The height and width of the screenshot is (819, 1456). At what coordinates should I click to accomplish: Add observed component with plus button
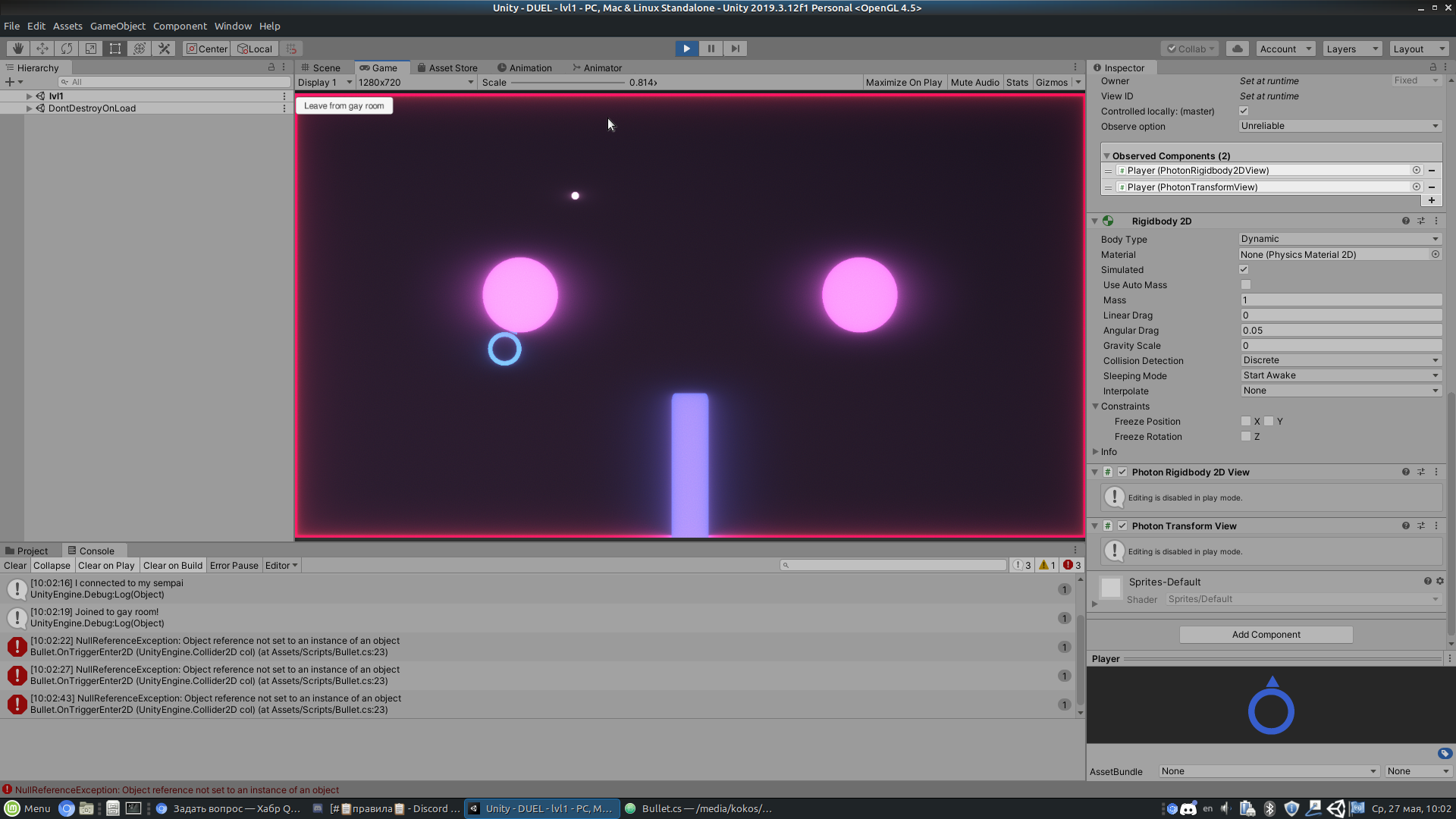pos(1432,200)
